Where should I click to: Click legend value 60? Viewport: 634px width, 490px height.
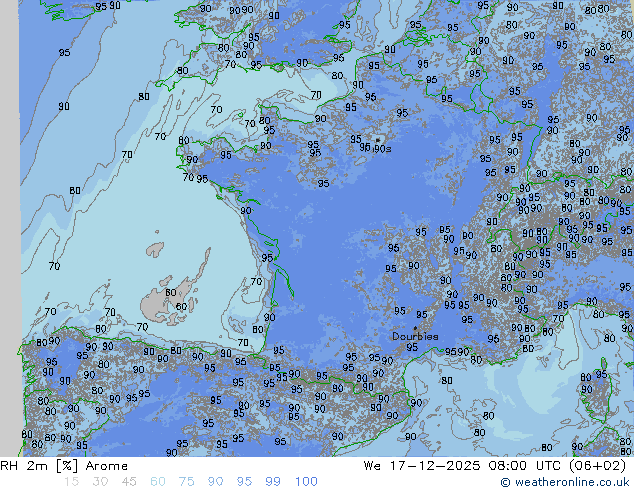coord(158,482)
